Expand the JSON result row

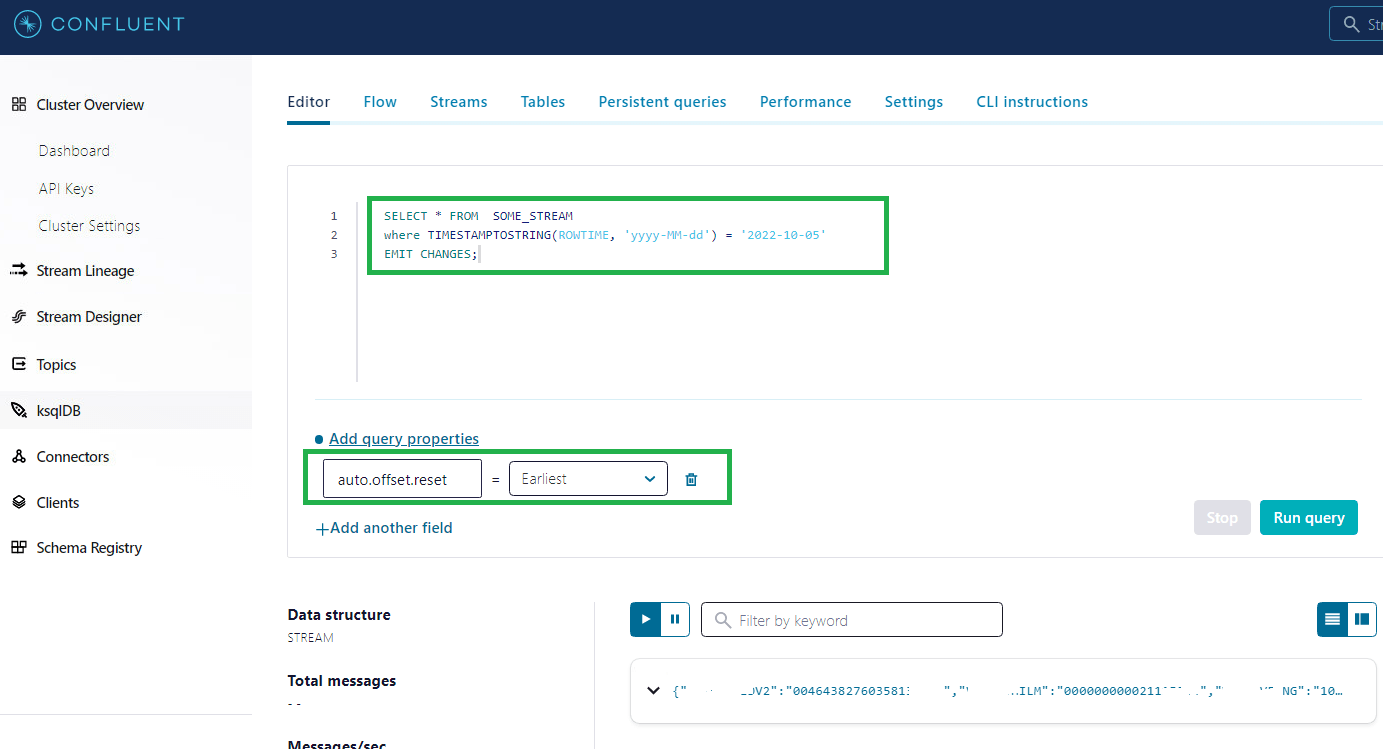pos(653,690)
